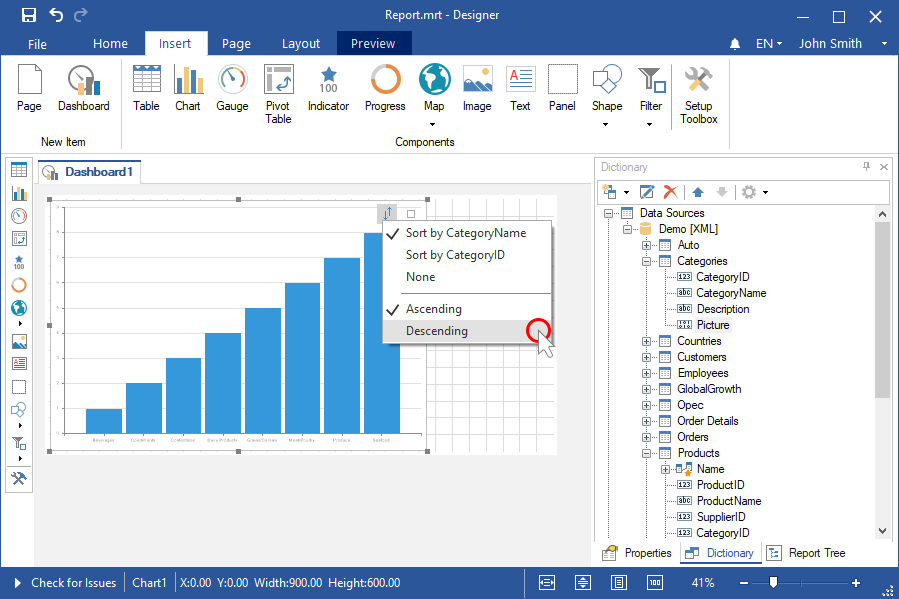Open the EN language dropdown
The image size is (899, 599).
coord(768,44)
